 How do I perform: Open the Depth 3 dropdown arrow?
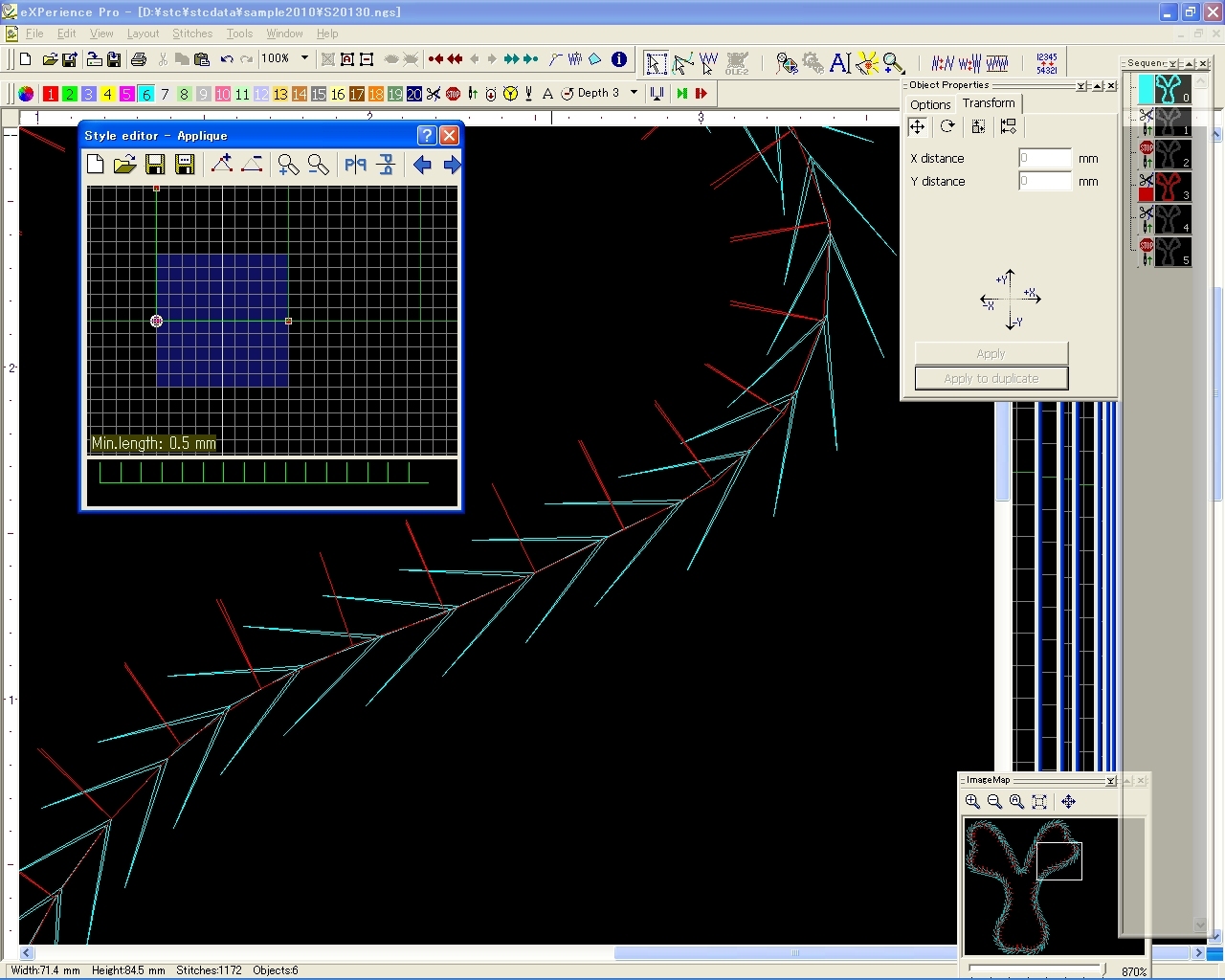coord(634,93)
